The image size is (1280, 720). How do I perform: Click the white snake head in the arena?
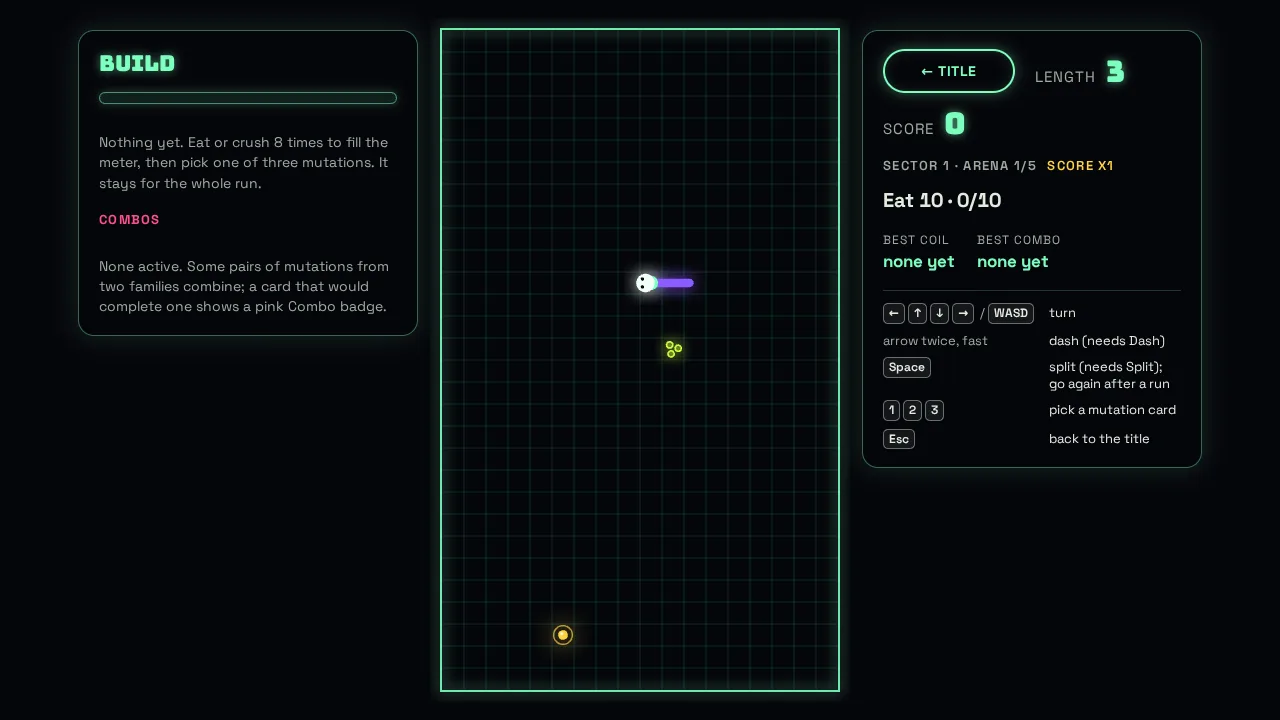click(x=646, y=283)
